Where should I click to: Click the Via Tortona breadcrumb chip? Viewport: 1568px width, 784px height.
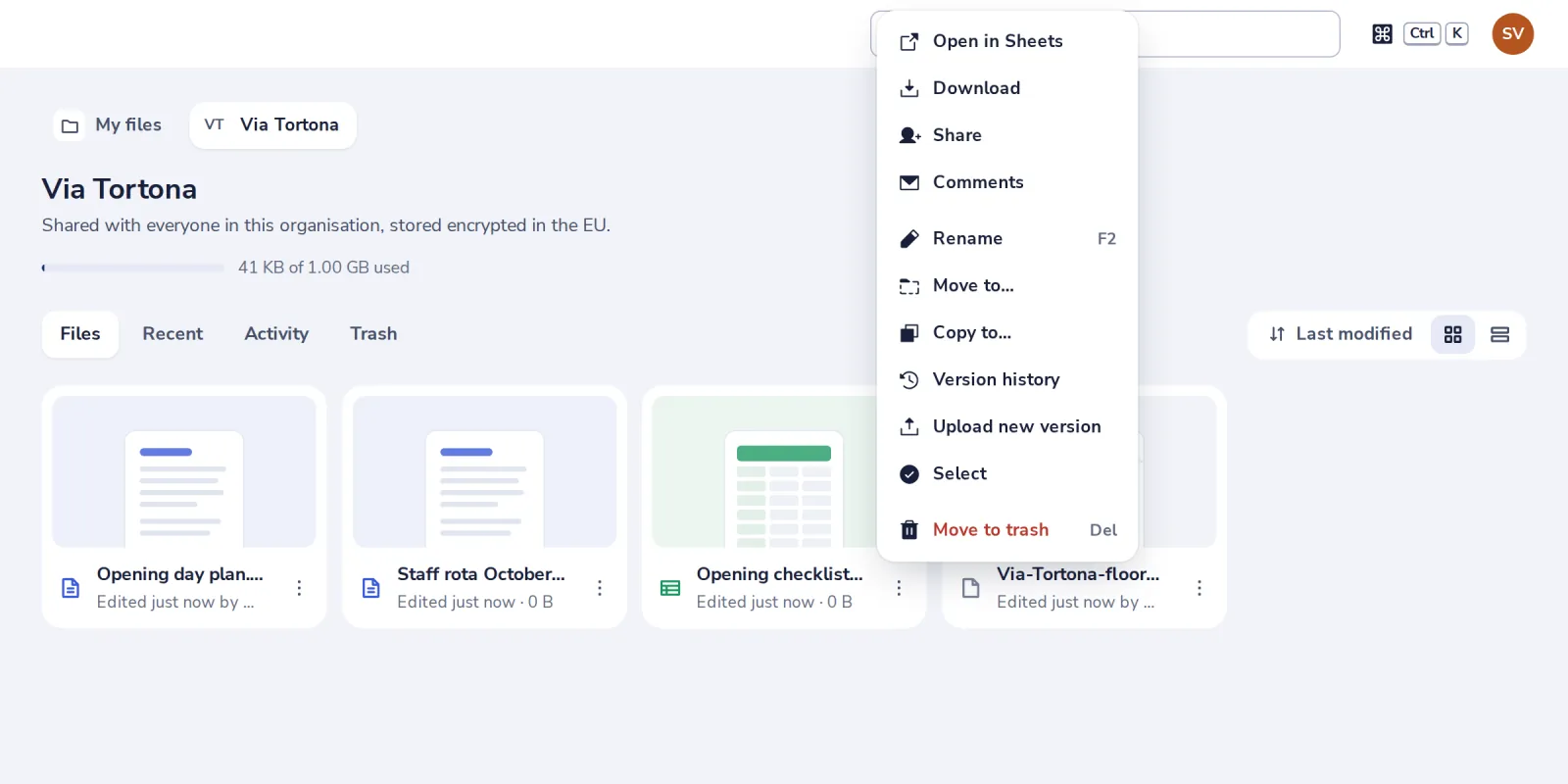tap(272, 125)
